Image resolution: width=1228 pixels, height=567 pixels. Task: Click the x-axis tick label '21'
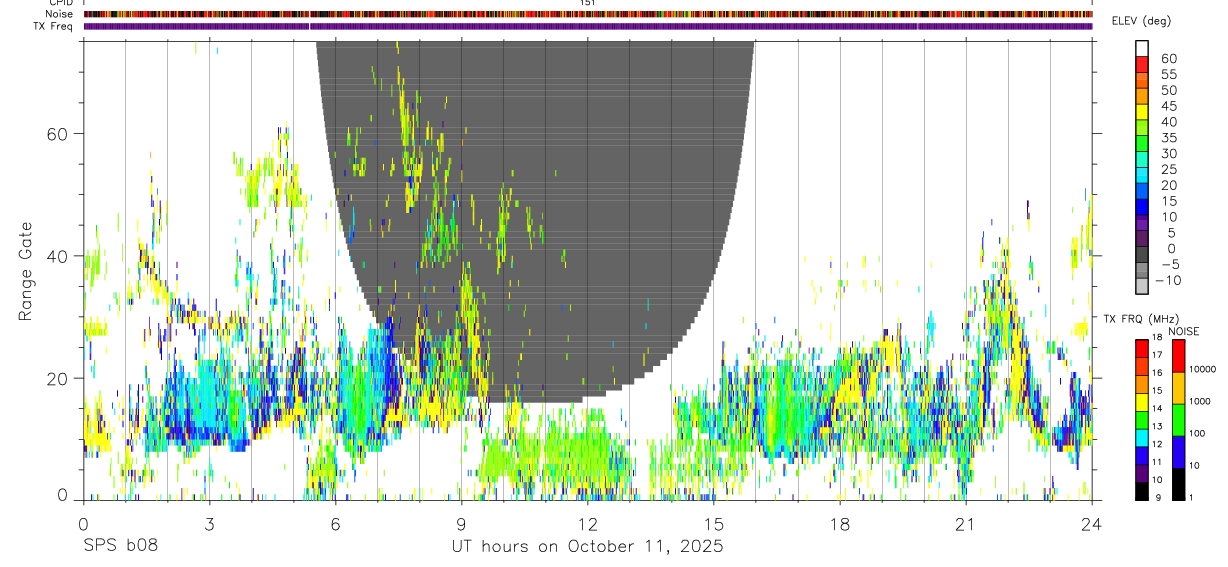point(966,523)
